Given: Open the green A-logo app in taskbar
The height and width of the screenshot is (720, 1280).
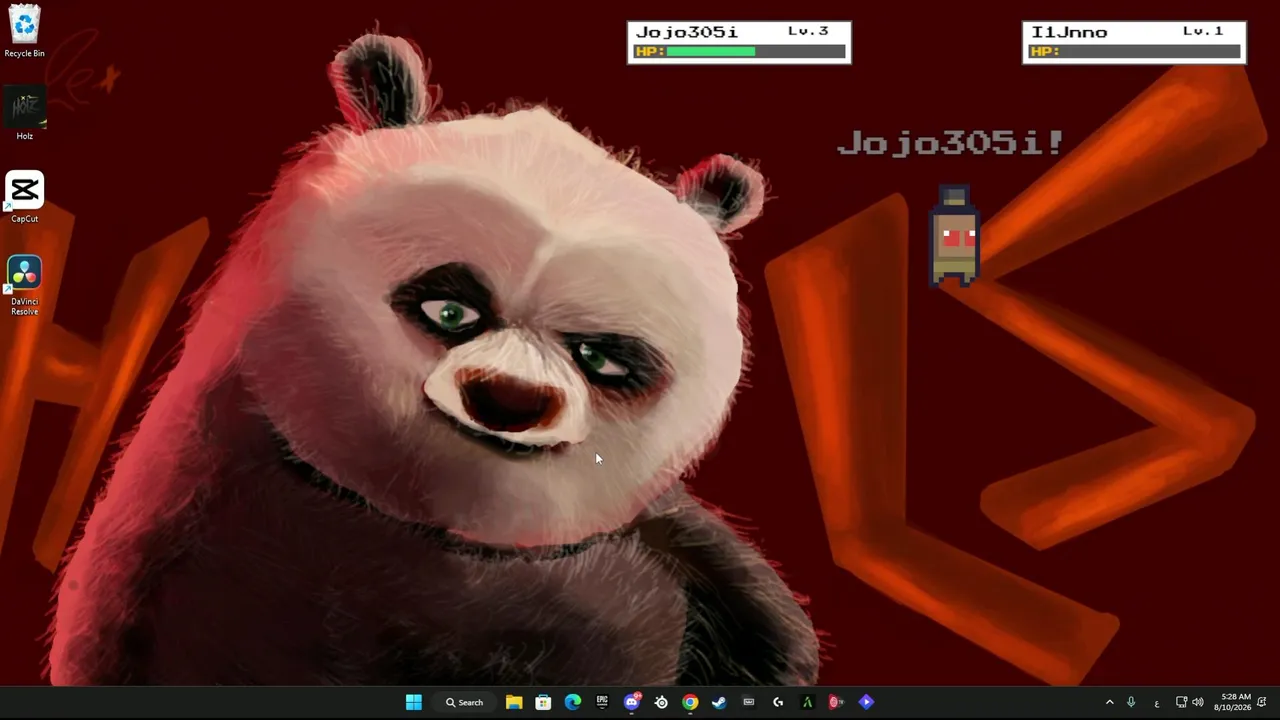Looking at the screenshot, I should tap(807, 702).
